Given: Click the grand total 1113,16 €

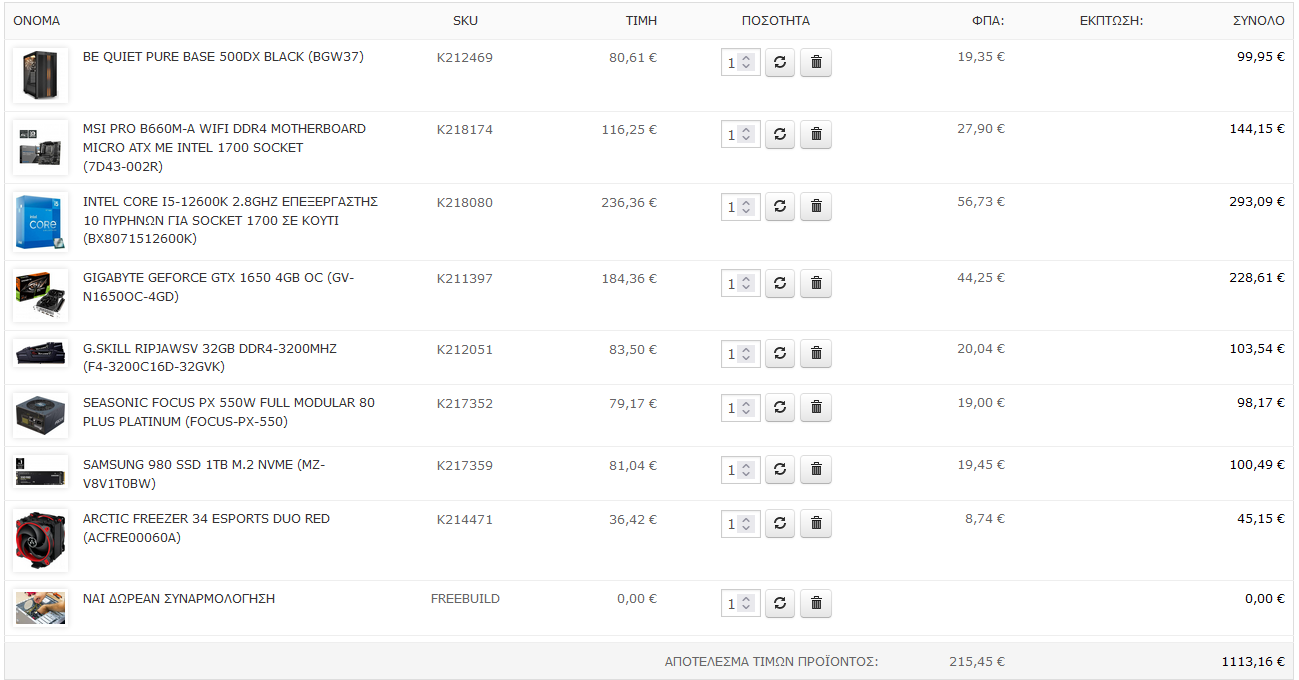Looking at the screenshot, I should tap(1253, 661).
